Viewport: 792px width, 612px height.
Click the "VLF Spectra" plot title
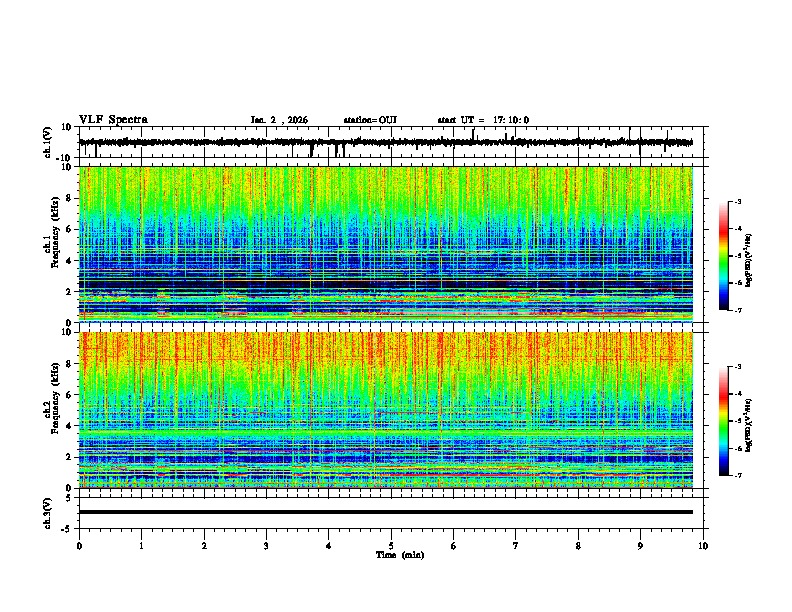point(113,120)
